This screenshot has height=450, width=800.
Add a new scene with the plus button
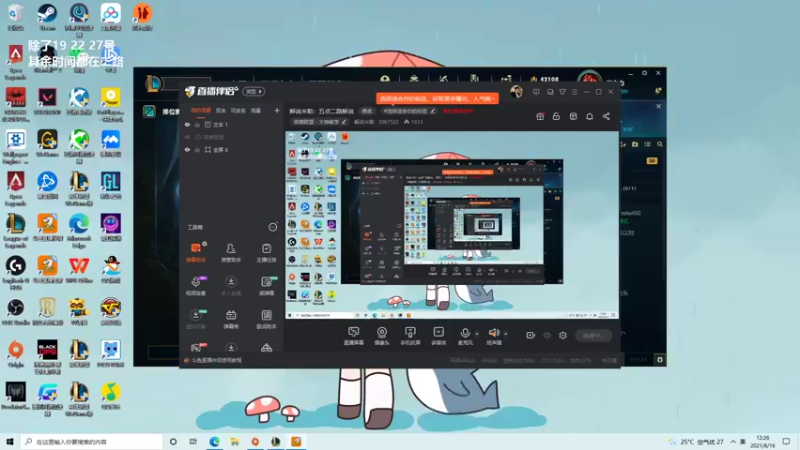tap(277, 110)
